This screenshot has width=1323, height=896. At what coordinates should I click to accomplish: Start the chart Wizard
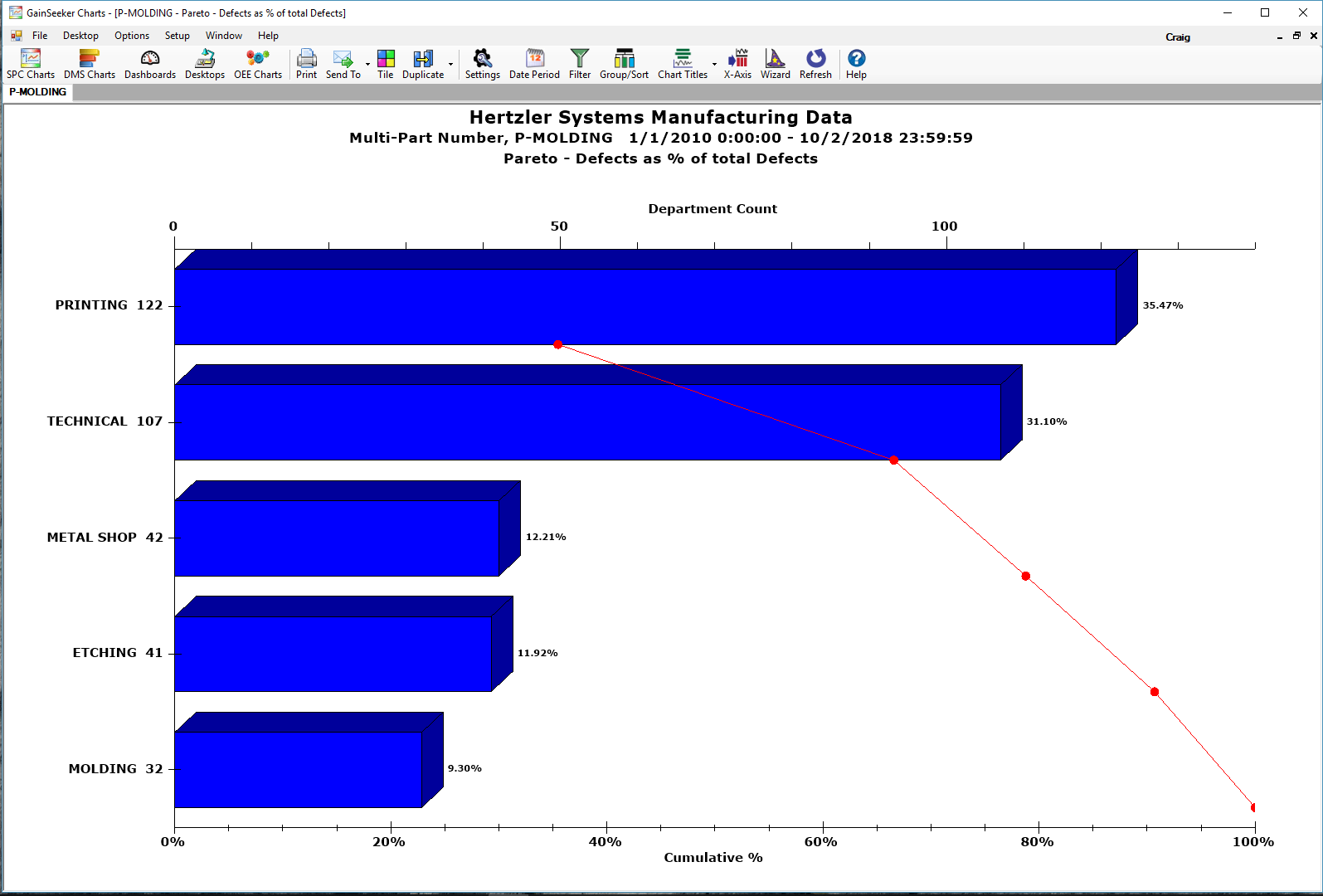click(776, 64)
